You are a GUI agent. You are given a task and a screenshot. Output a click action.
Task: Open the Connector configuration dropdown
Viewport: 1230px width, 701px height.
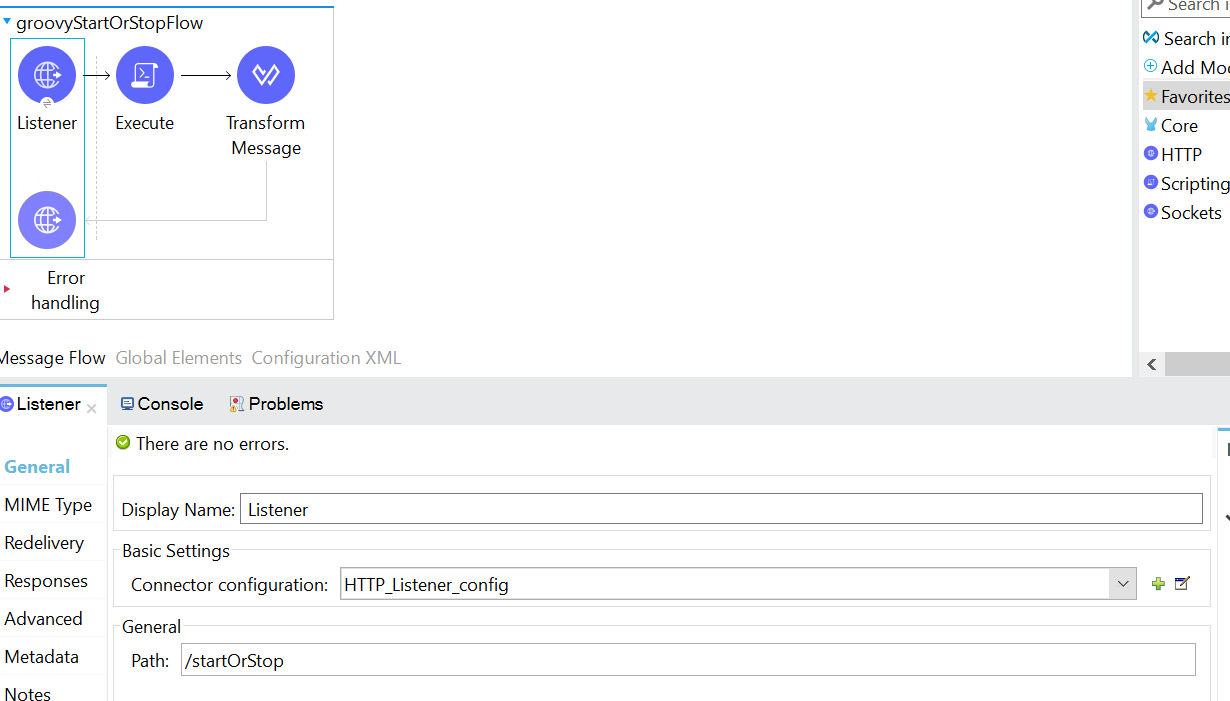tap(1122, 583)
